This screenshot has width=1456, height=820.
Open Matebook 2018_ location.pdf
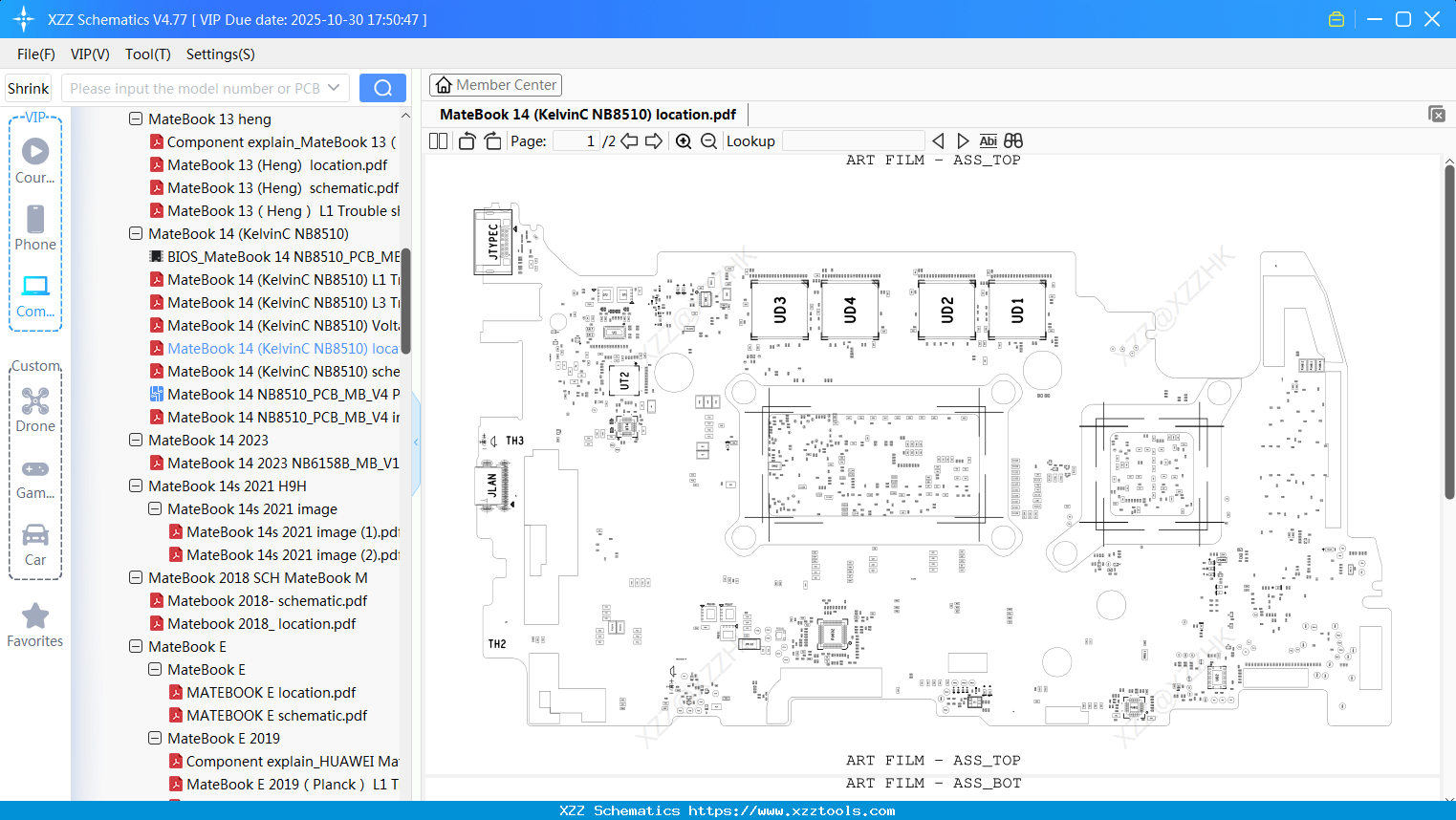click(x=252, y=623)
